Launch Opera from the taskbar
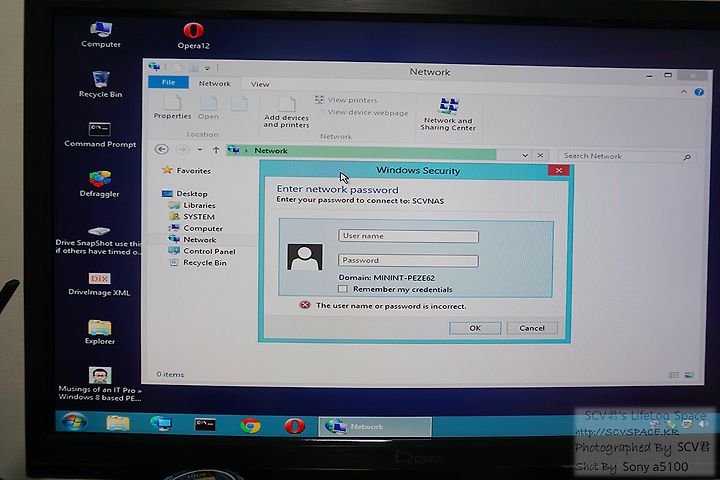This screenshot has width=720, height=480. pyautogui.click(x=294, y=426)
